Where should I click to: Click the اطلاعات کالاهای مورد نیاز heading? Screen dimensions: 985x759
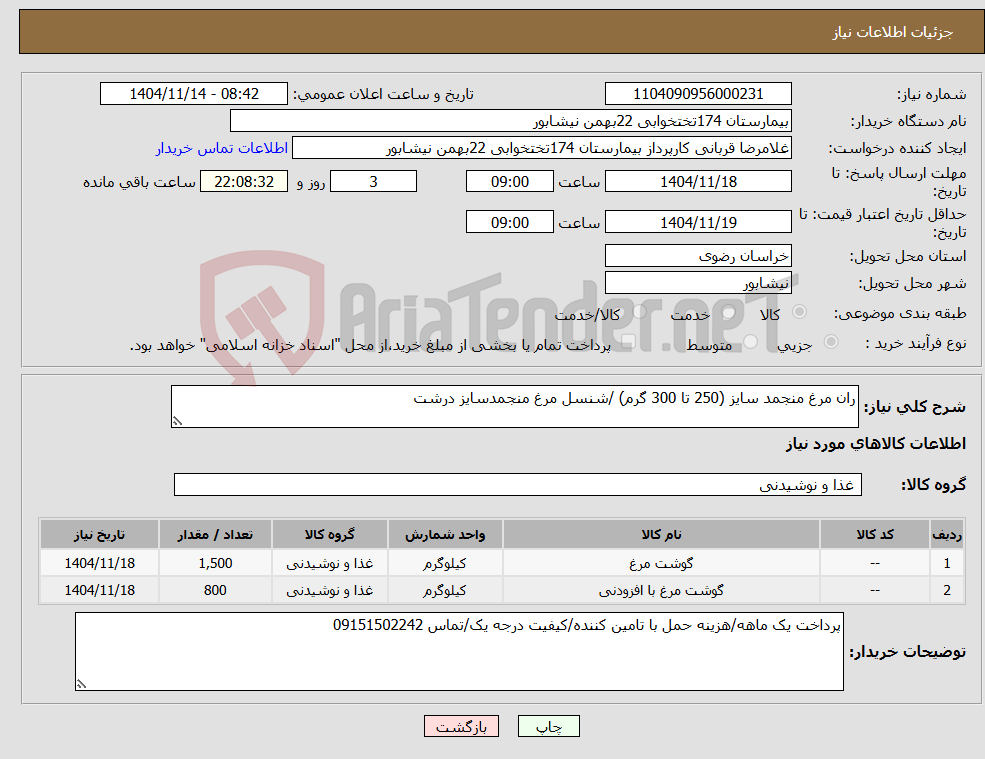pos(876,444)
